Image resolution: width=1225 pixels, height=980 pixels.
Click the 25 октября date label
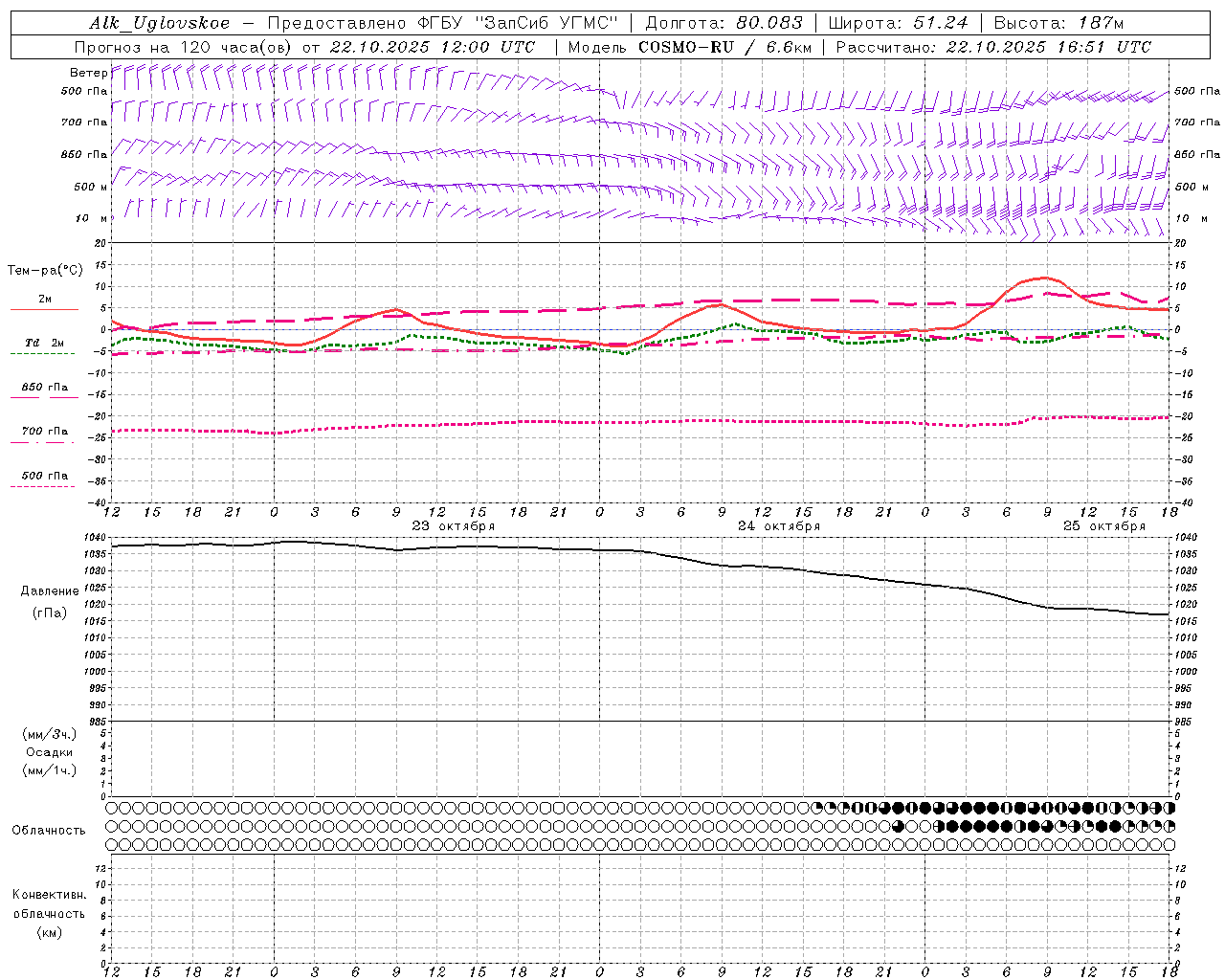click(1103, 526)
